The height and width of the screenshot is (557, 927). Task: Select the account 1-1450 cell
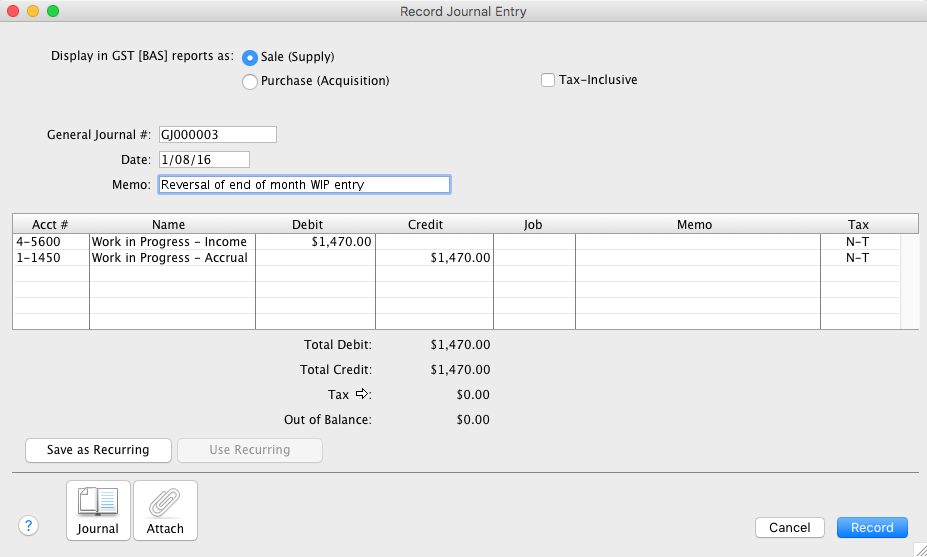[x=50, y=258]
